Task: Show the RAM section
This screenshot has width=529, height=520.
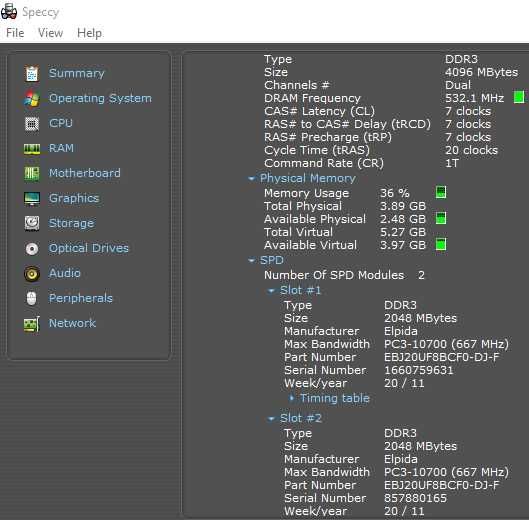Action: click(x=61, y=148)
